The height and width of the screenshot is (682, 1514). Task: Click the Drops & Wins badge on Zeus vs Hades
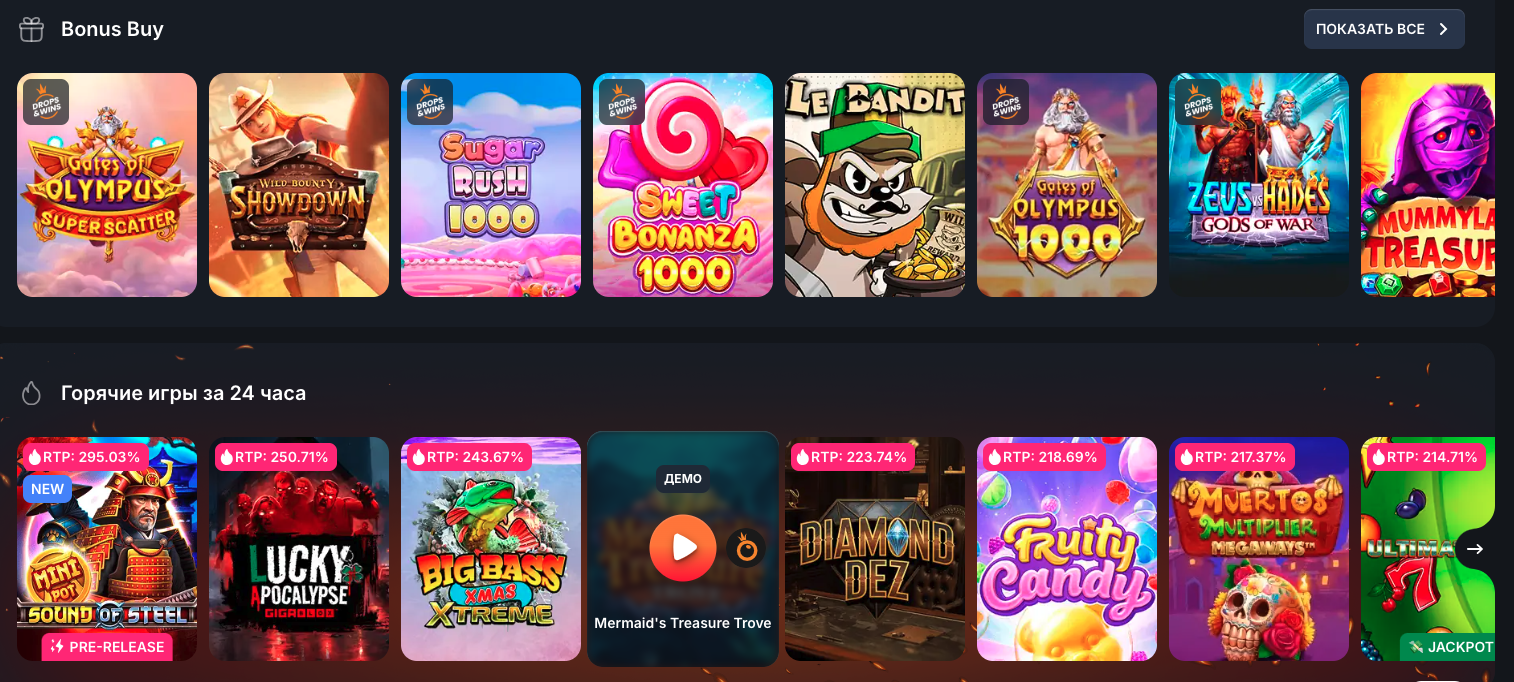[1198, 102]
